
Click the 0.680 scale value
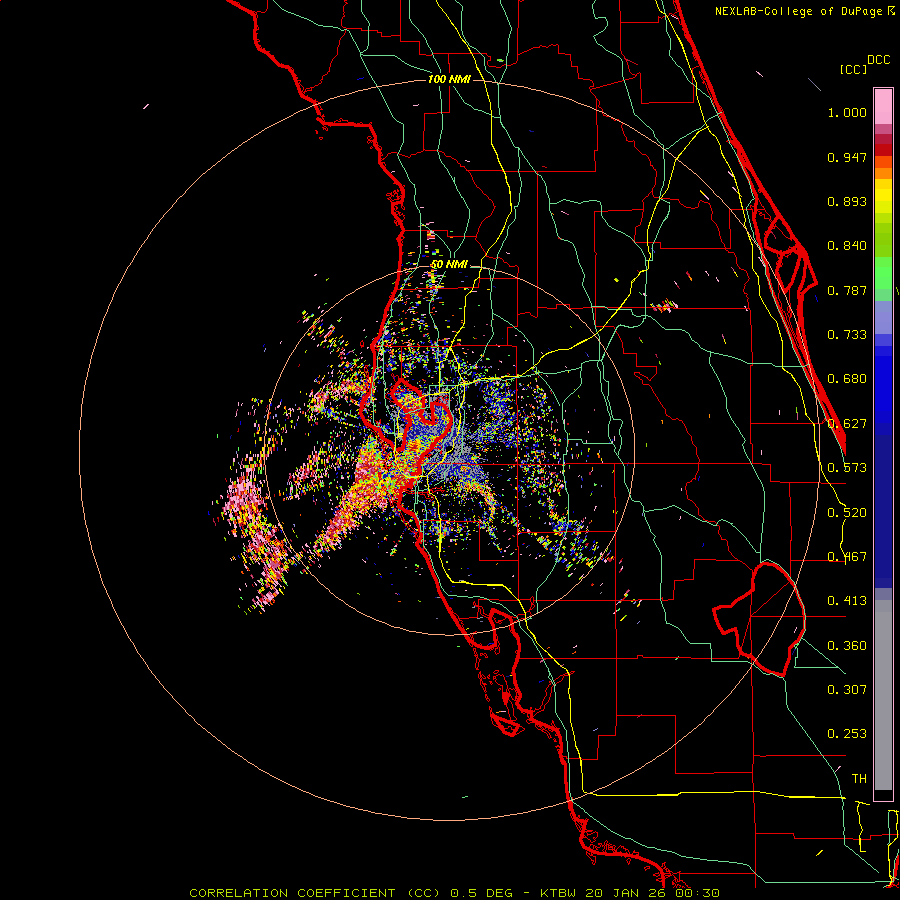point(847,379)
